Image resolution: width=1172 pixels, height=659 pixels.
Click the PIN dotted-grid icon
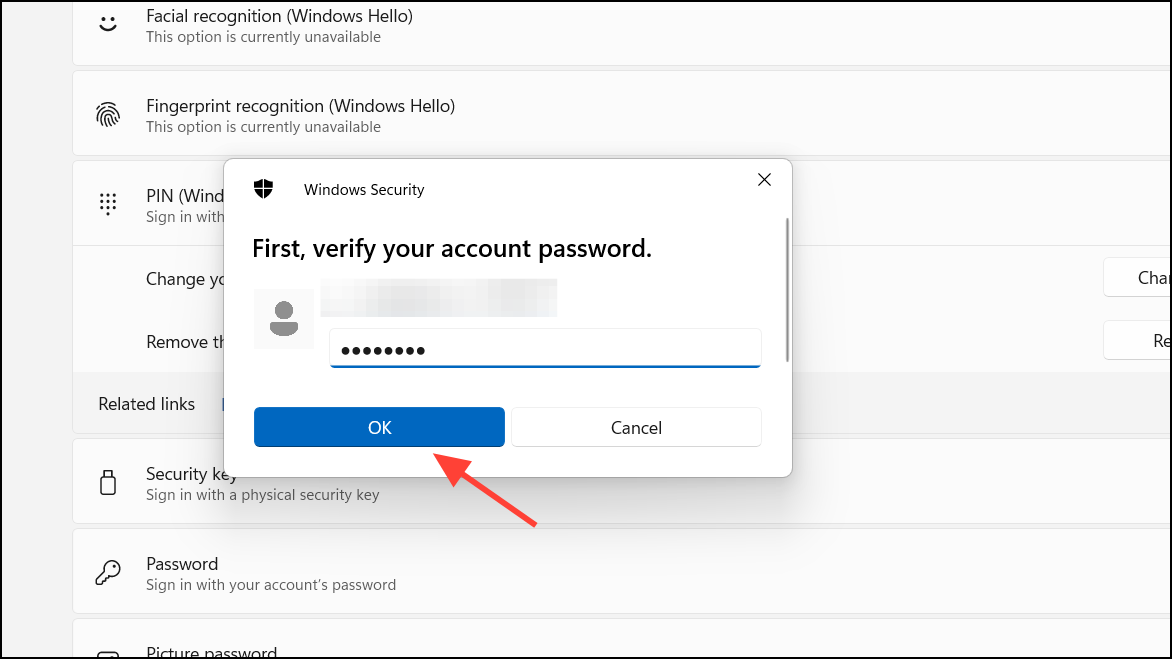(x=107, y=203)
